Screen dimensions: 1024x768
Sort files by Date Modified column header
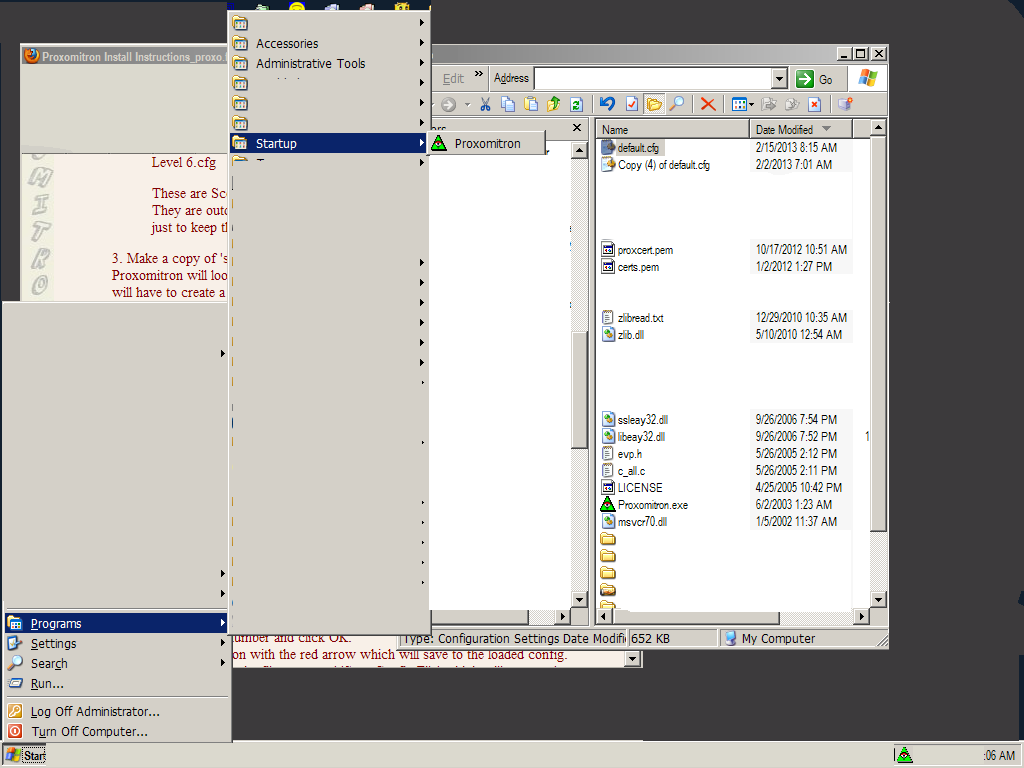(x=784, y=130)
